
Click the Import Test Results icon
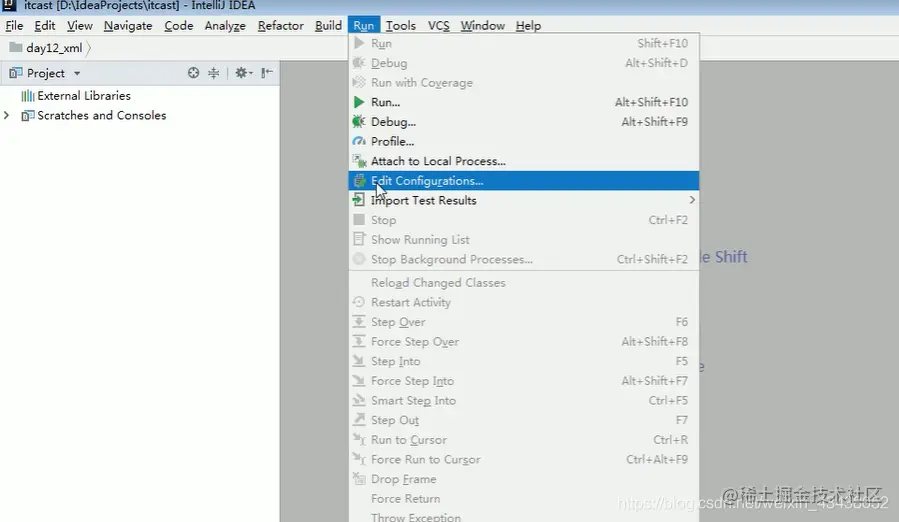click(359, 200)
